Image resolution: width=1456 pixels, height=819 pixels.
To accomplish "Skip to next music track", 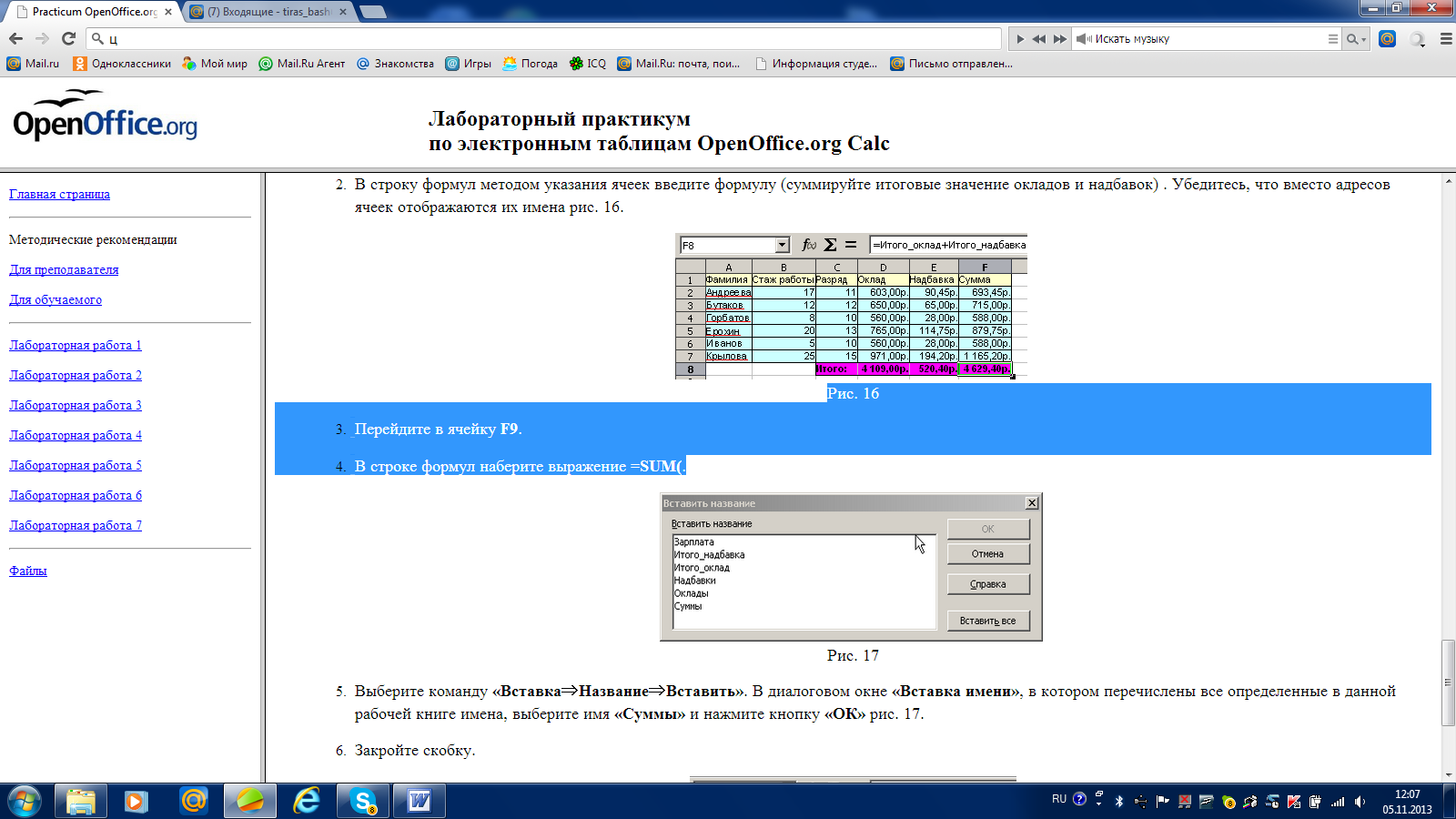I will click(1059, 39).
